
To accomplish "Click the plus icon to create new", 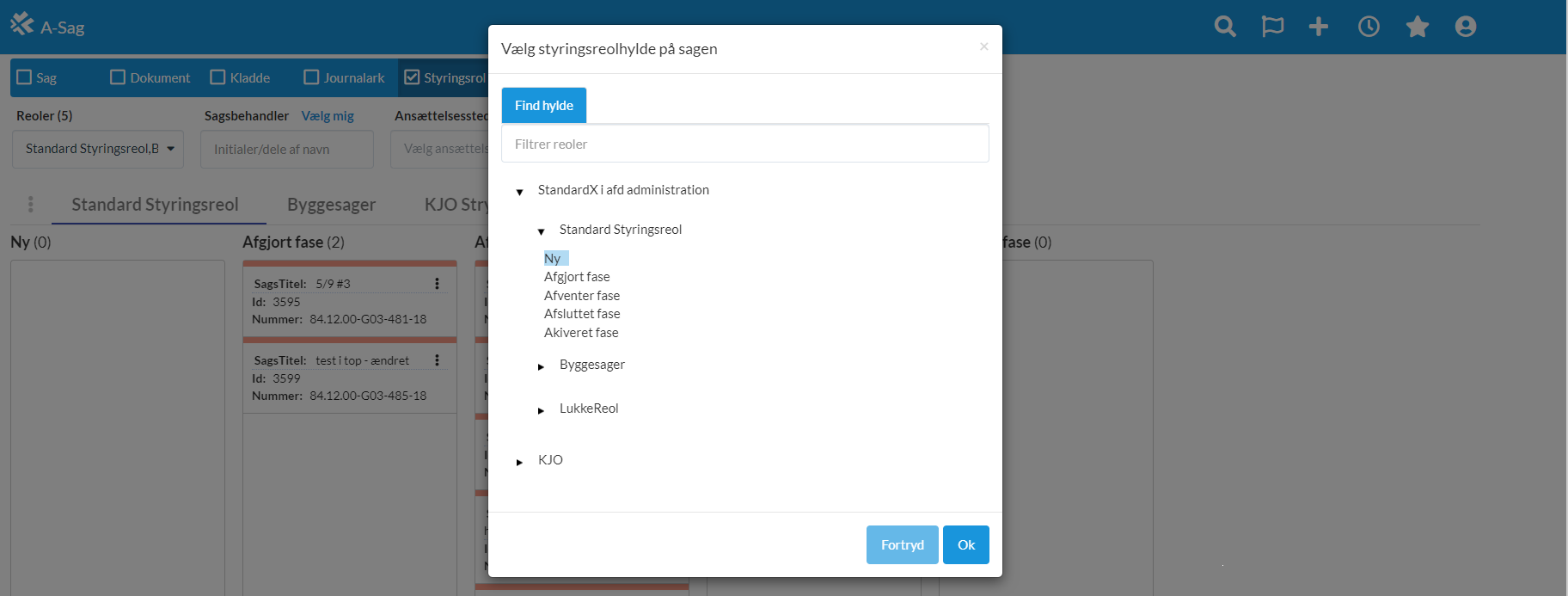I will pos(1319,27).
